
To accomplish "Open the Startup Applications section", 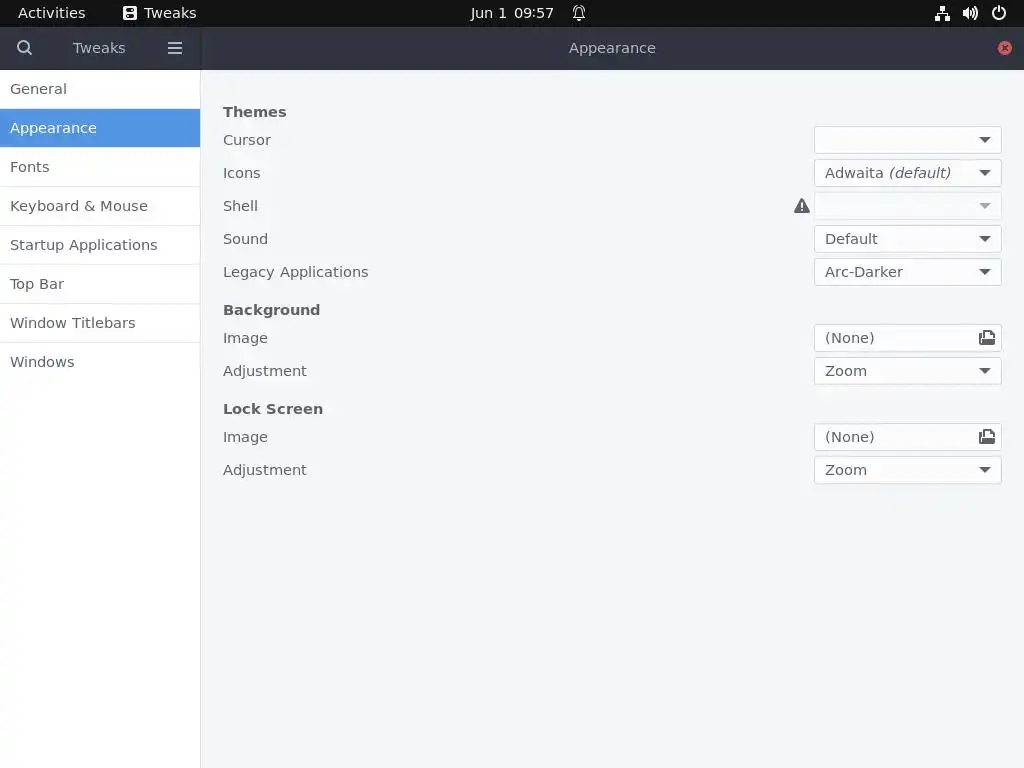I will coord(100,245).
